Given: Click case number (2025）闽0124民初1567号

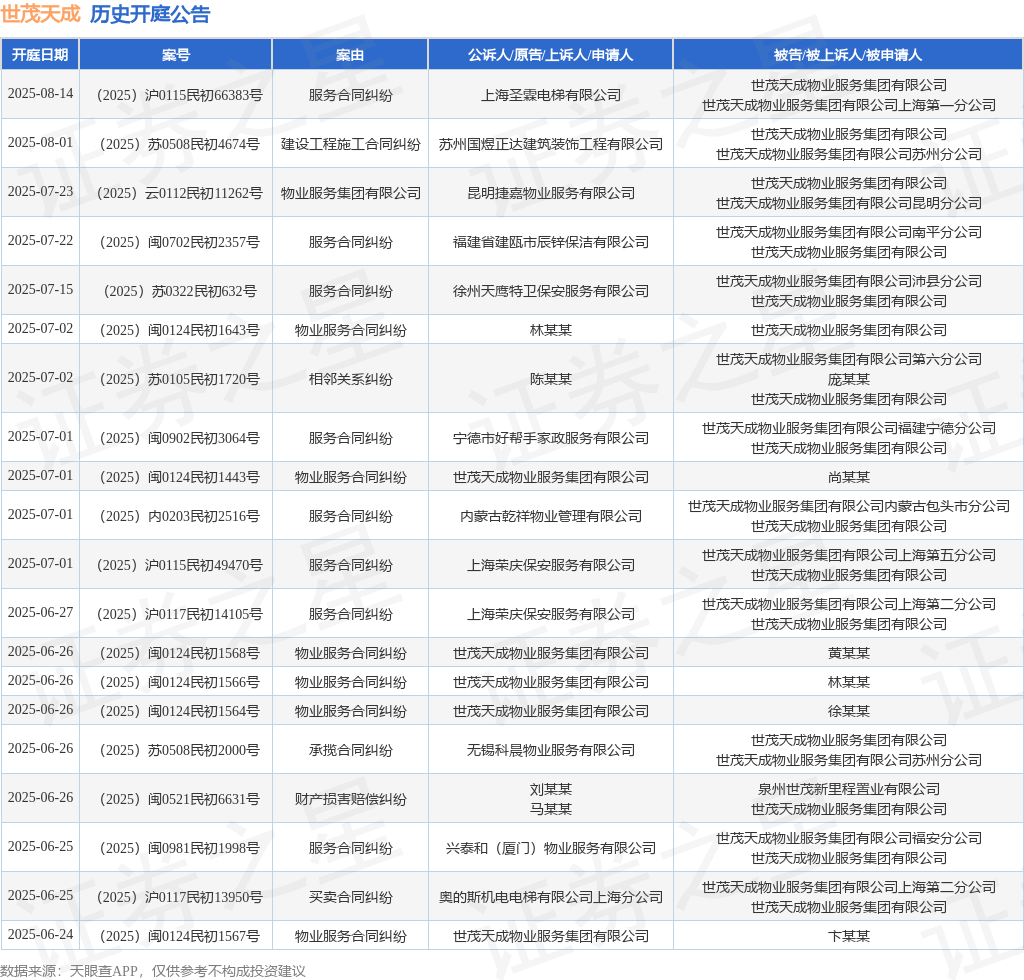Looking at the screenshot, I should pos(180,936).
